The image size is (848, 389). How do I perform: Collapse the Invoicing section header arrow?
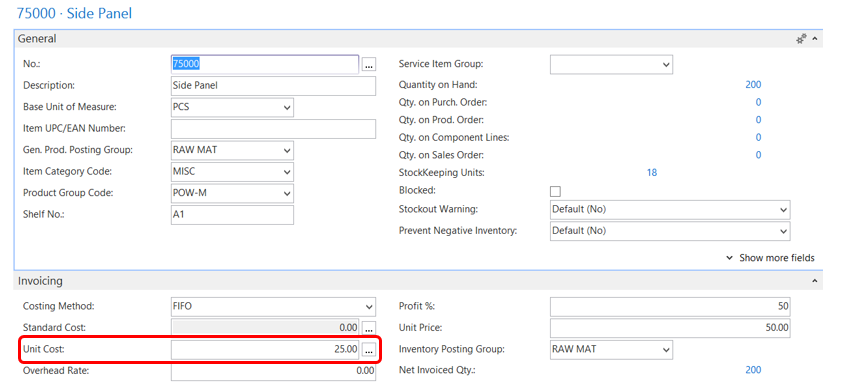point(814,281)
